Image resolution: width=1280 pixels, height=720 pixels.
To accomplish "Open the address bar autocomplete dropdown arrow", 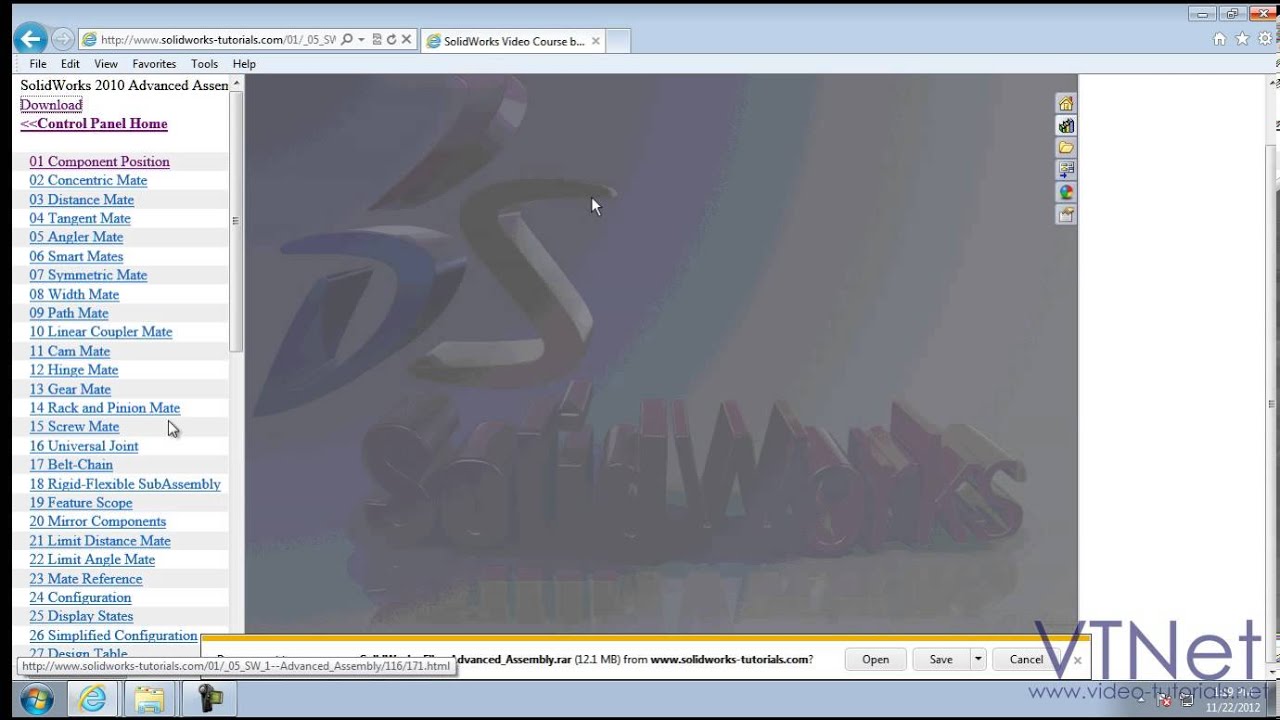I will click(x=361, y=40).
